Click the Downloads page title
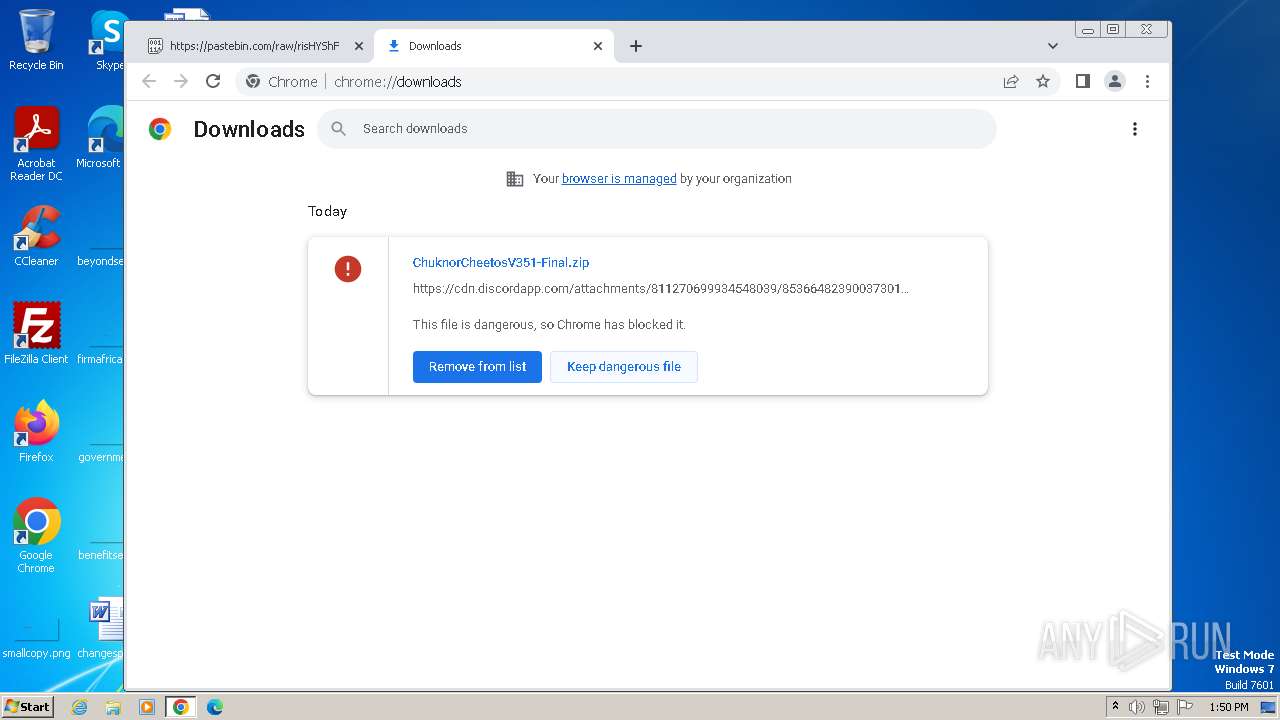This screenshot has height=720, width=1280. click(249, 129)
